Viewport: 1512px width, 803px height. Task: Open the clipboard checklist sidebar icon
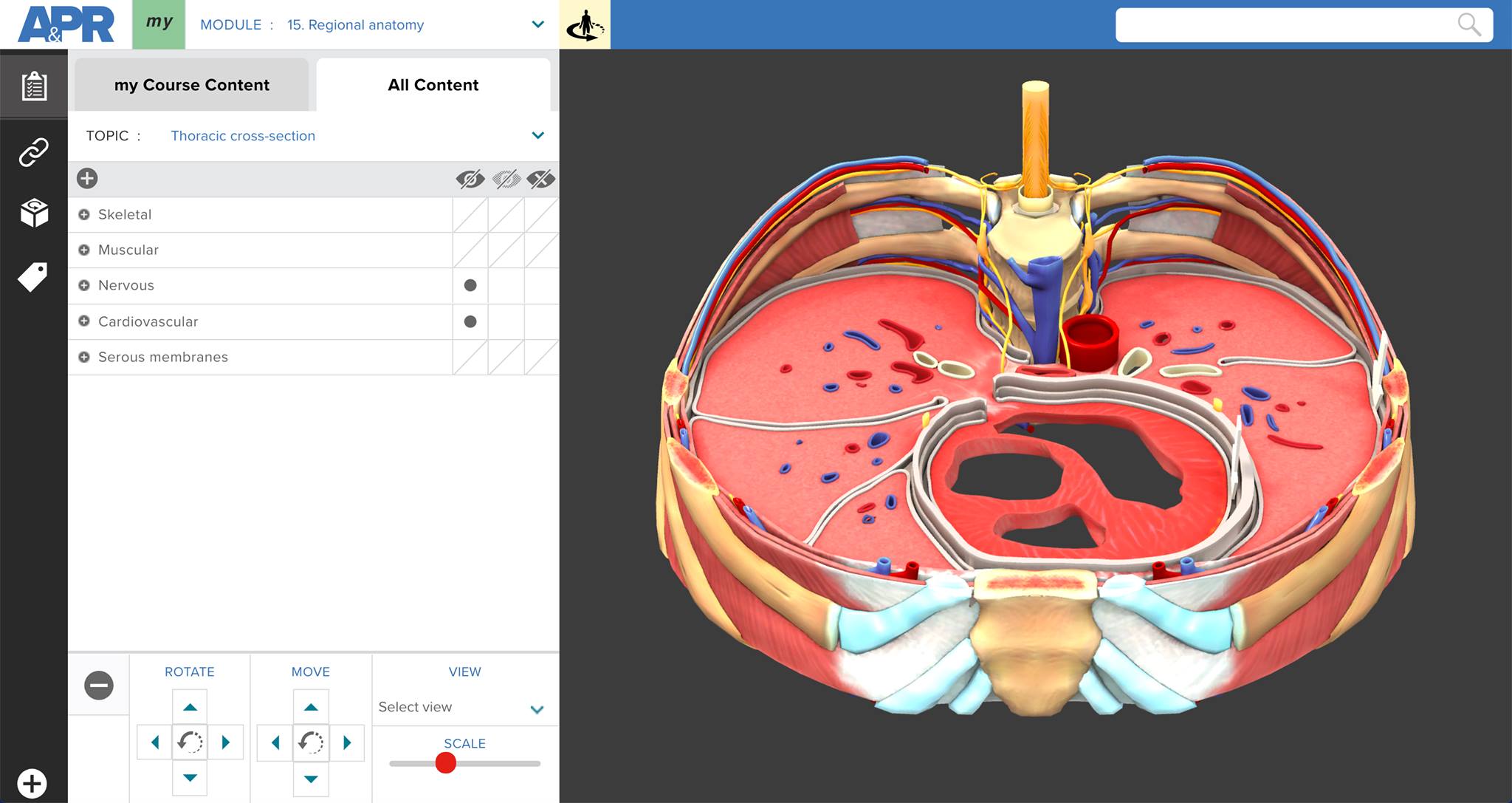tap(34, 86)
